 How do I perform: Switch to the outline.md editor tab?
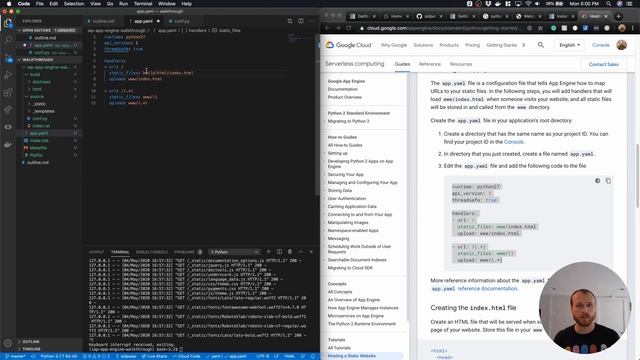tap(104, 21)
